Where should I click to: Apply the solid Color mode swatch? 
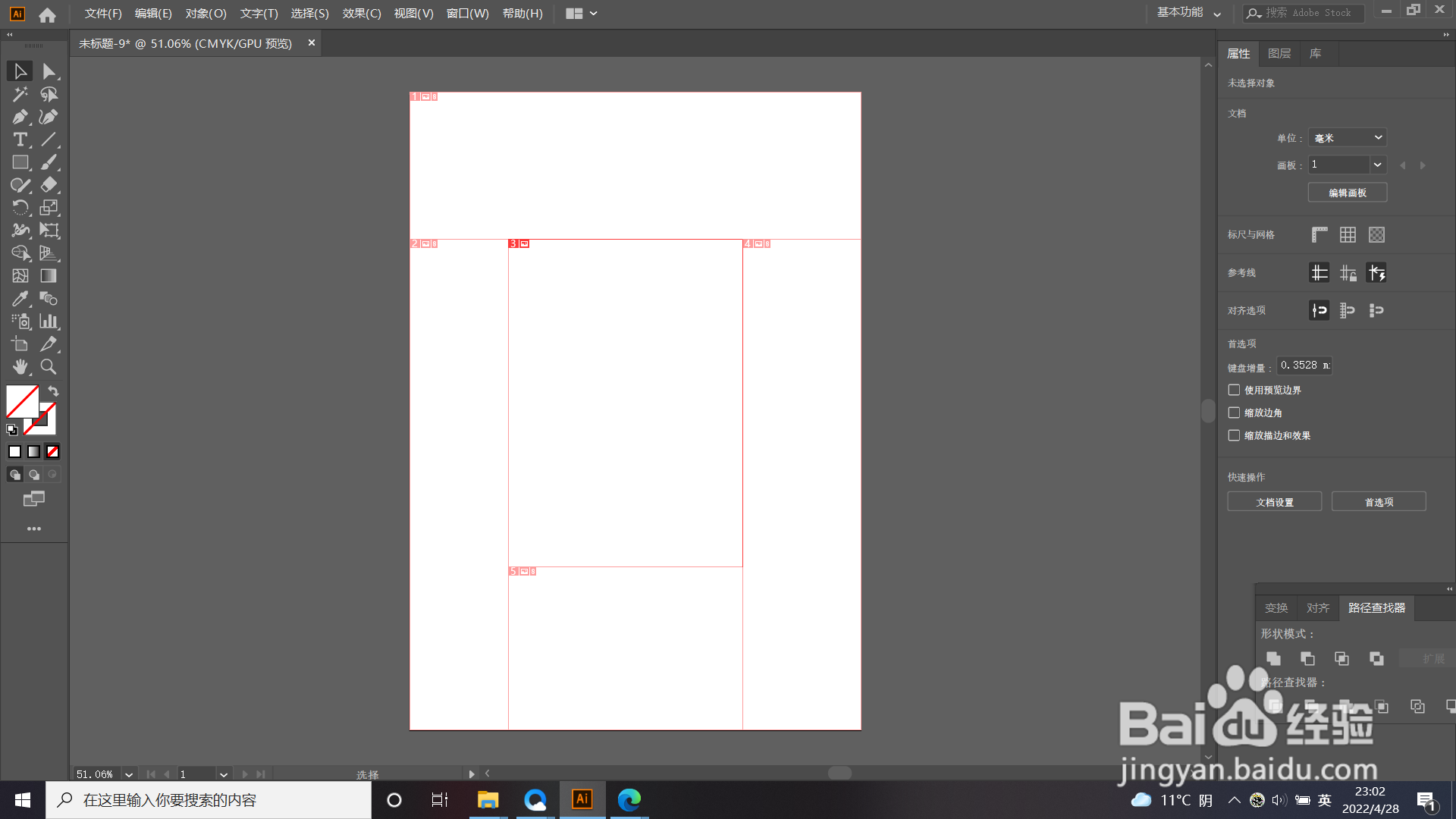14,452
